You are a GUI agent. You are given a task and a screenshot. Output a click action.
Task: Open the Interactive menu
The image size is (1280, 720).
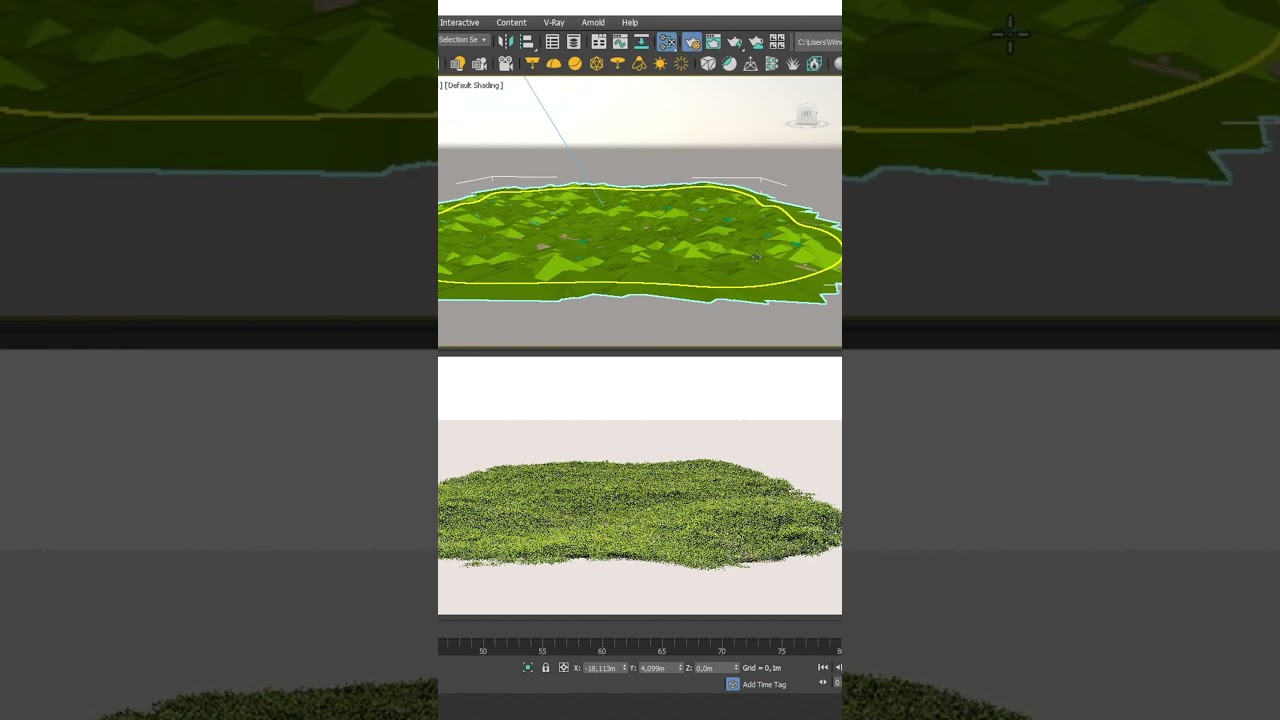click(459, 22)
